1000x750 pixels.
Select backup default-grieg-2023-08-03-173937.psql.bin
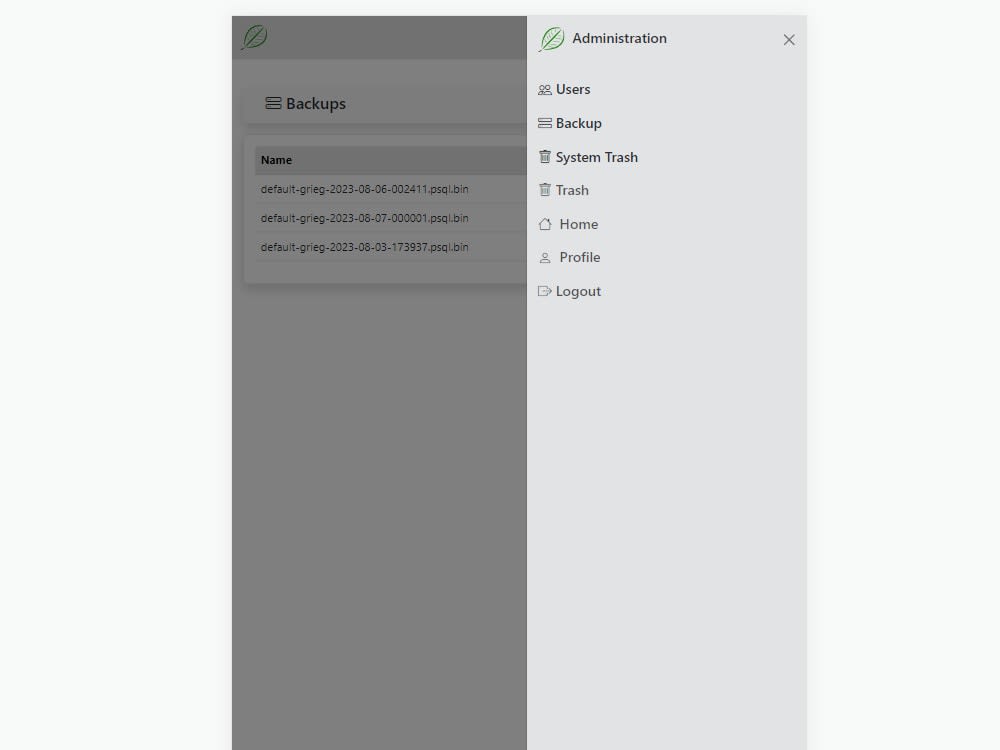(x=364, y=247)
